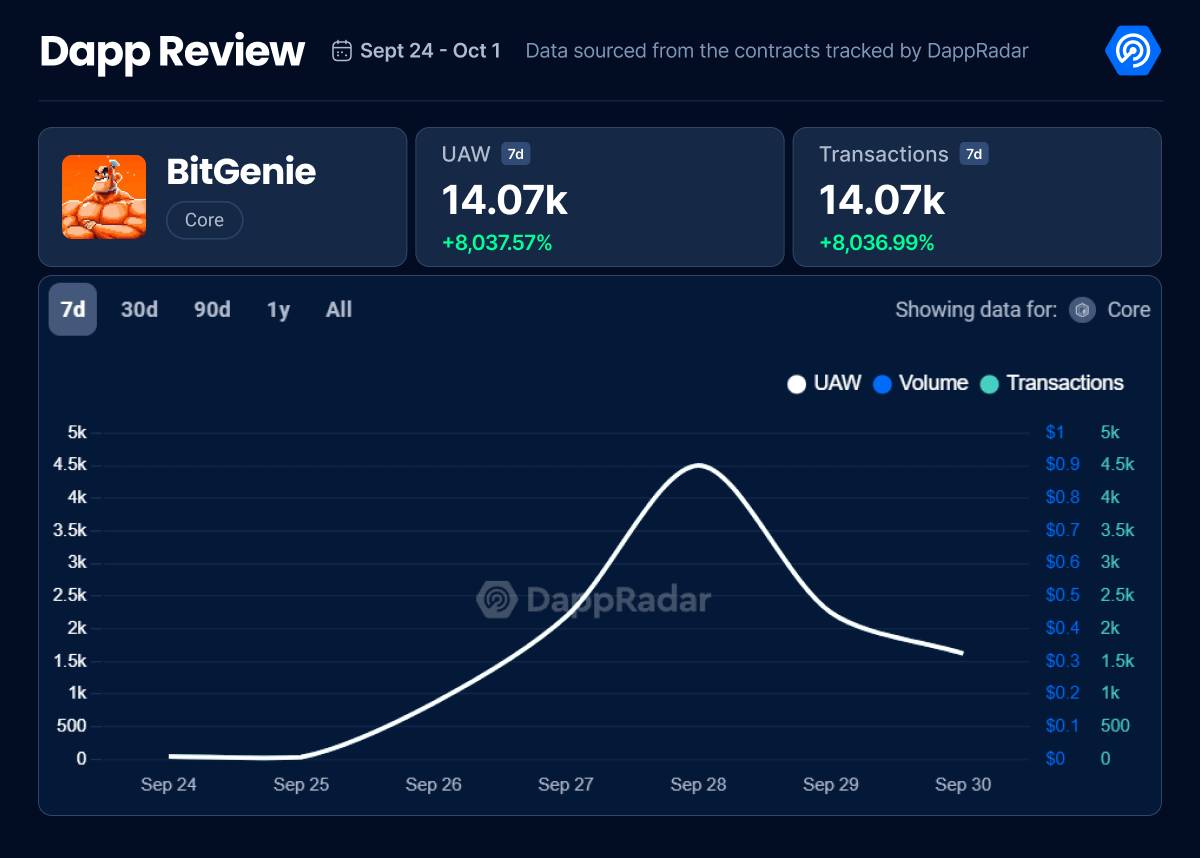The width and height of the screenshot is (1200, 858).
Task: Click the Core badge under BitGenie
Action: coord(204,220)
